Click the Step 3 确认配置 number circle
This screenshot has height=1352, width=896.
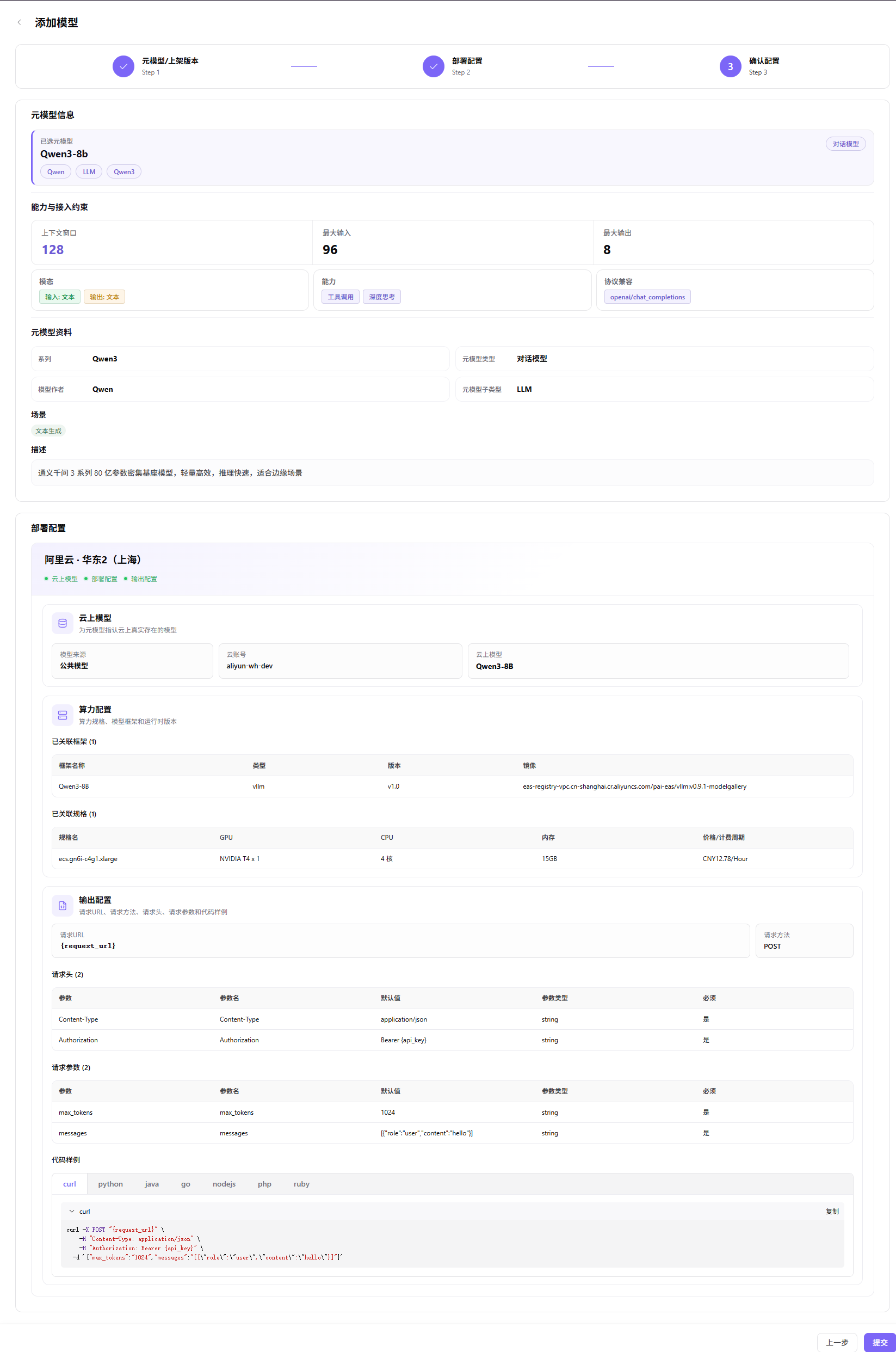[730, 66]
